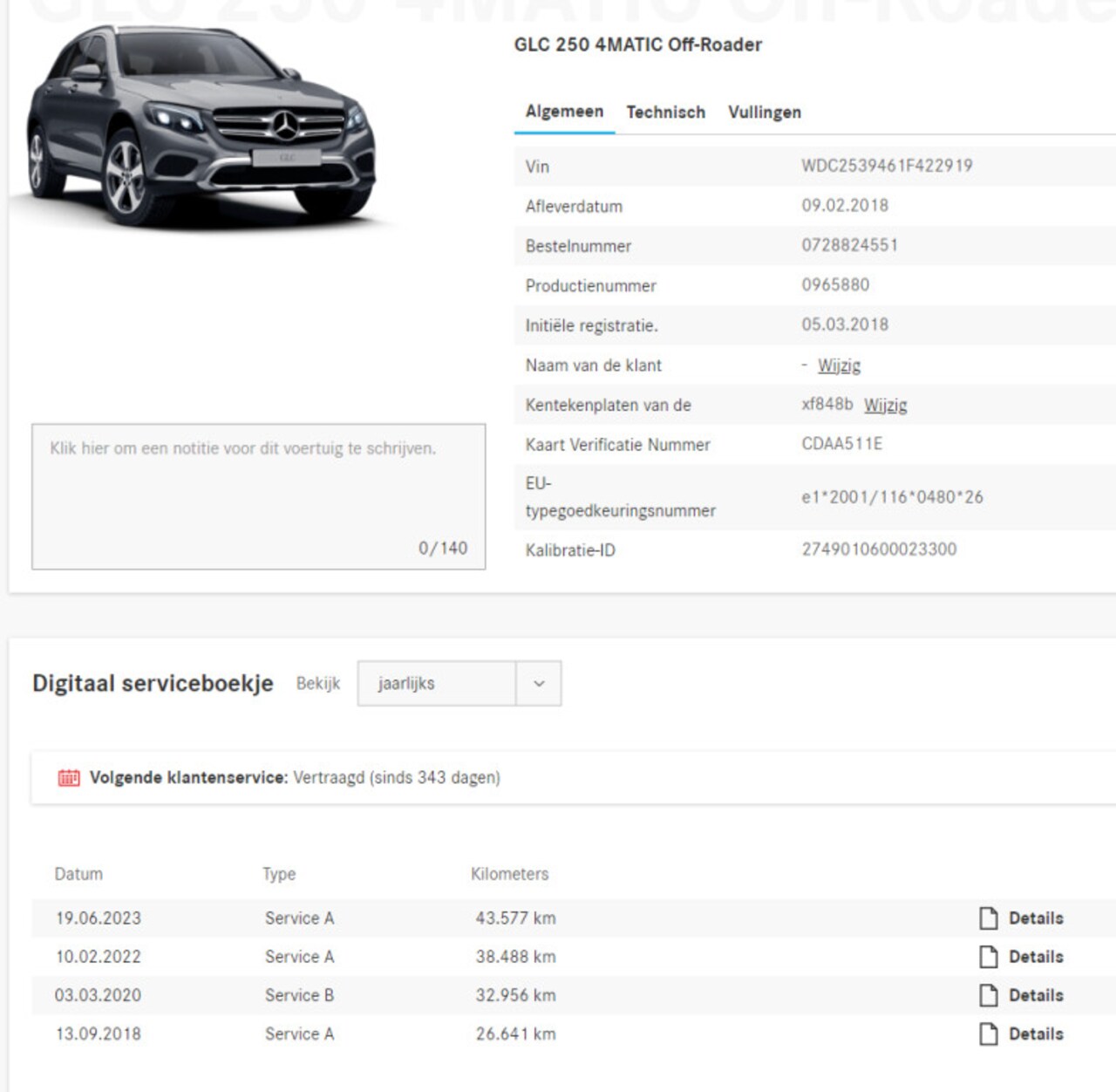
Task: Click the Kilometers column header
Action: [x=509, y=874]
